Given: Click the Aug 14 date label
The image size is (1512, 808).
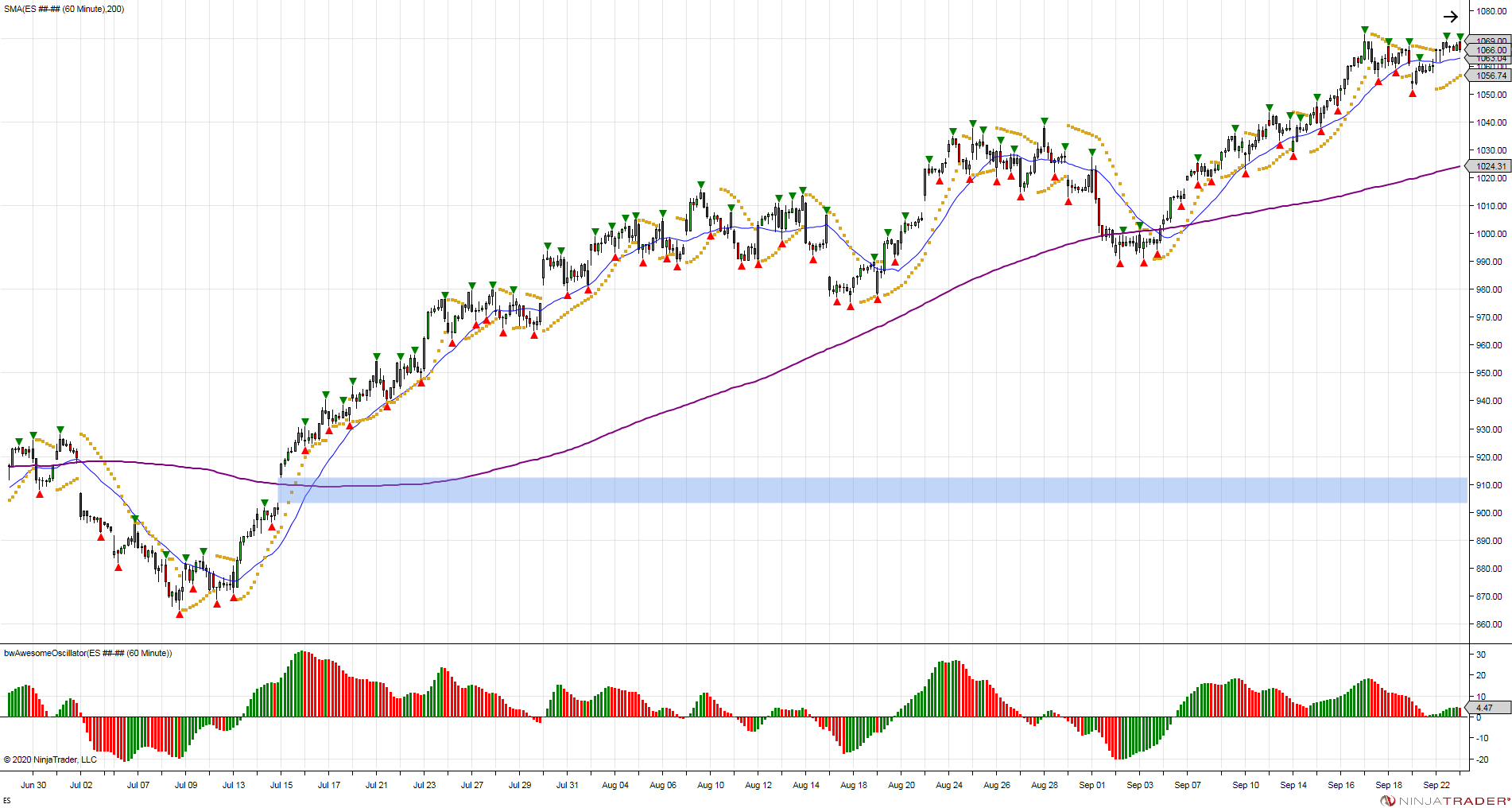Looking at the screenshot, I should coord(806,785).
